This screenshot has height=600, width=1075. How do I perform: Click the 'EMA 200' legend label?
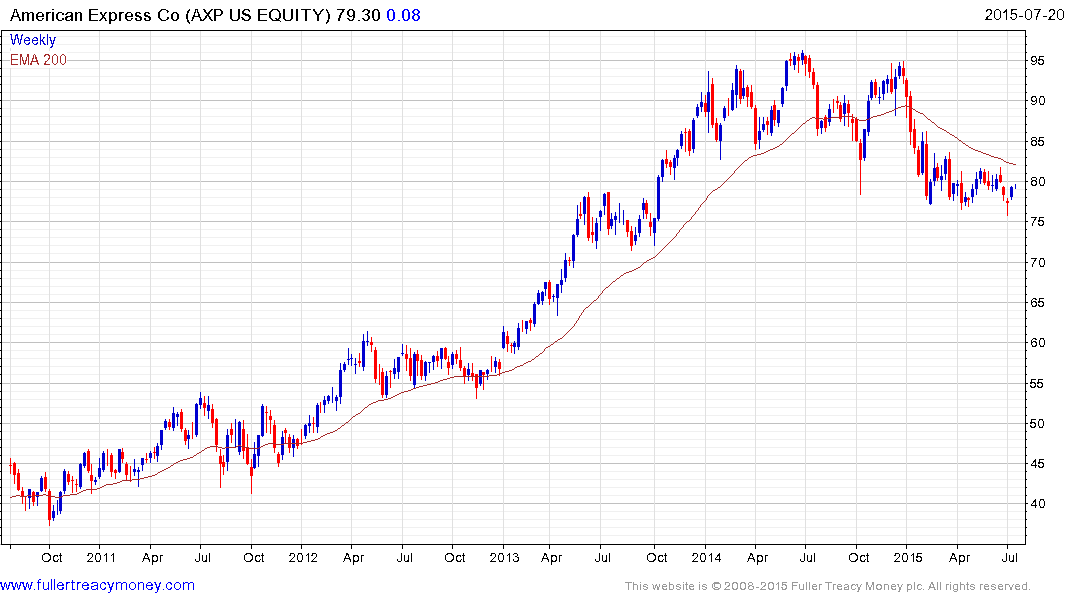point(38,60)
